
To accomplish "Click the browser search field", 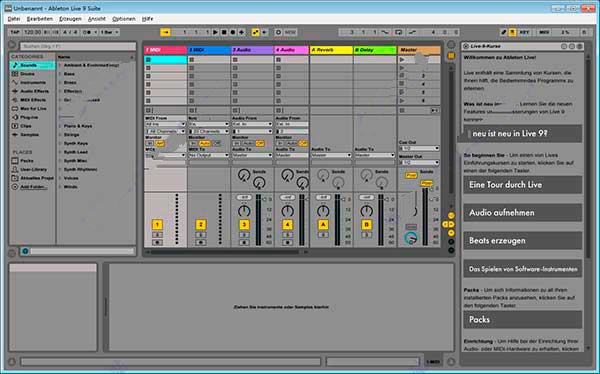I will tap(78, 46).
